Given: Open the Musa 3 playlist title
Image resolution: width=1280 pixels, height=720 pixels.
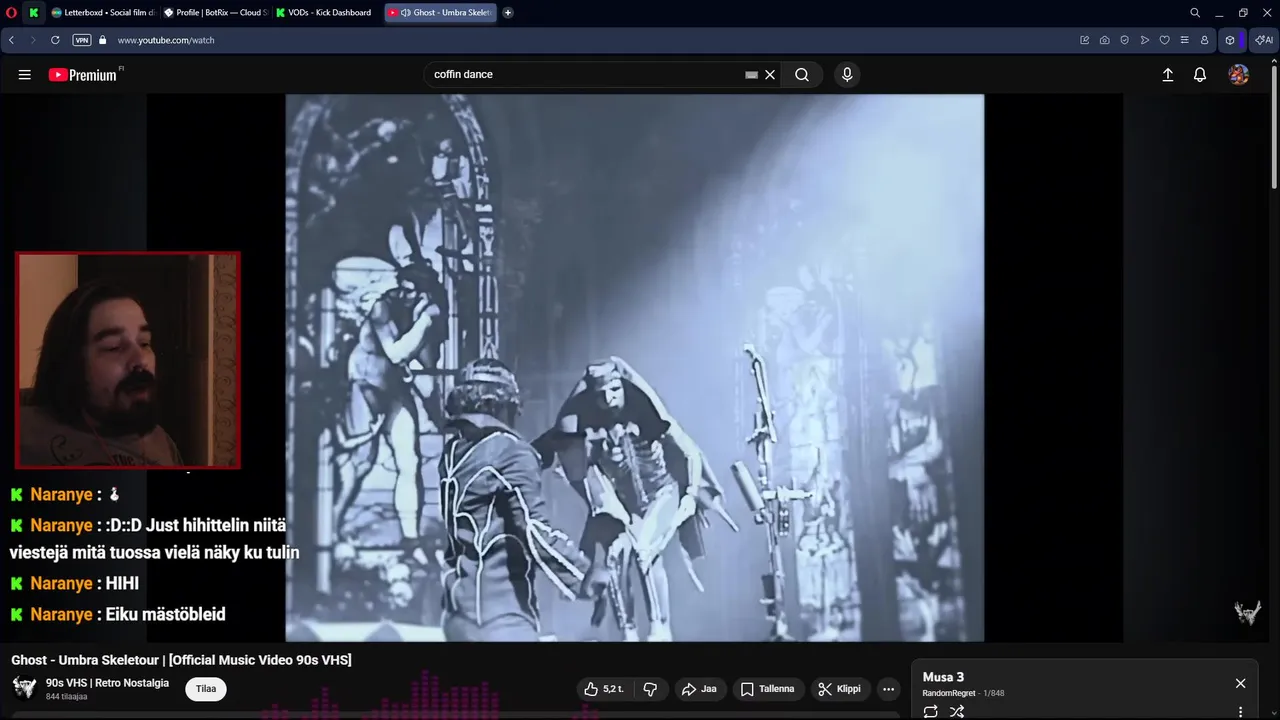Looking at the screenshot, I should (x=943, y=677).
